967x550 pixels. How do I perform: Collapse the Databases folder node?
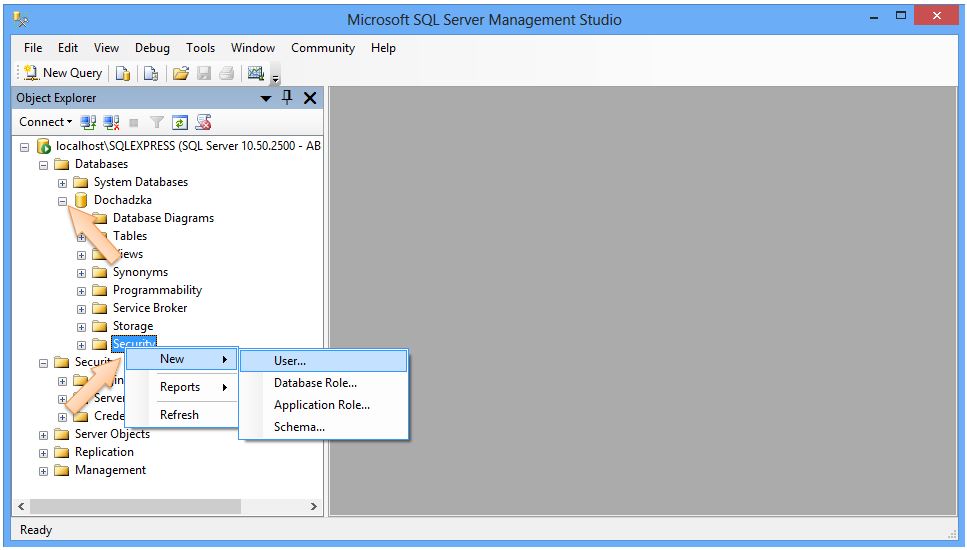(x=43, y=165)
